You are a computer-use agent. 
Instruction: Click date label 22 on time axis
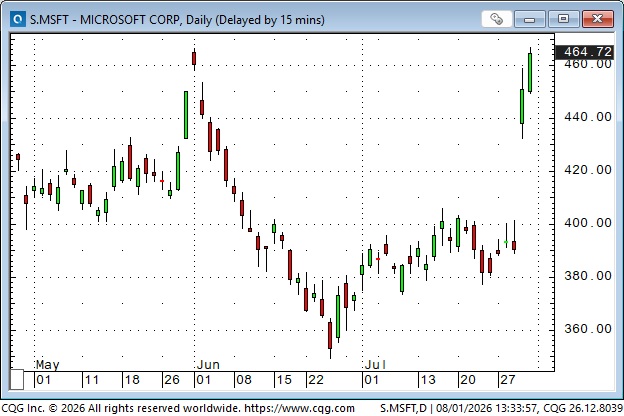(316, 380)
